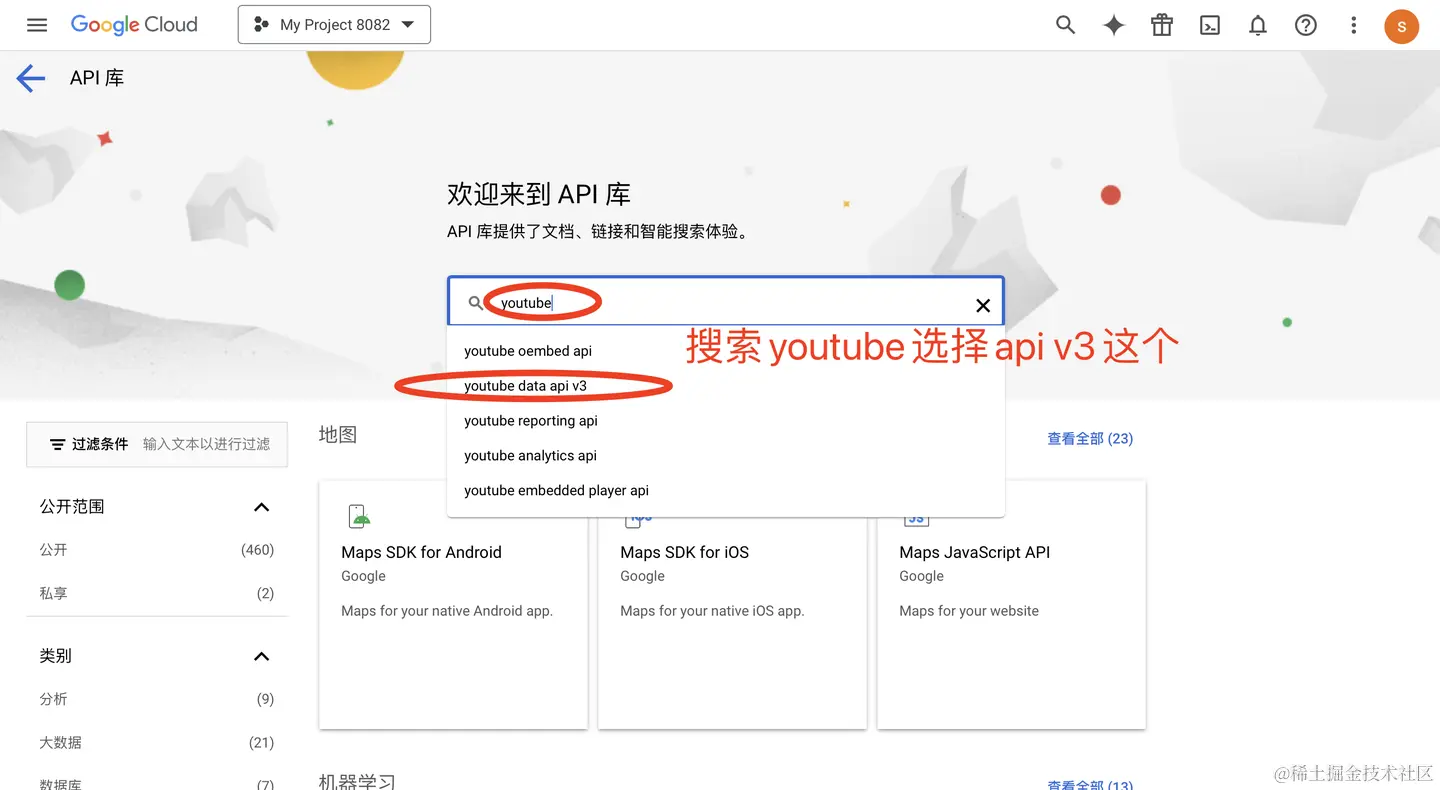Click the search magnifier in the top bar

pos(1066,25)
